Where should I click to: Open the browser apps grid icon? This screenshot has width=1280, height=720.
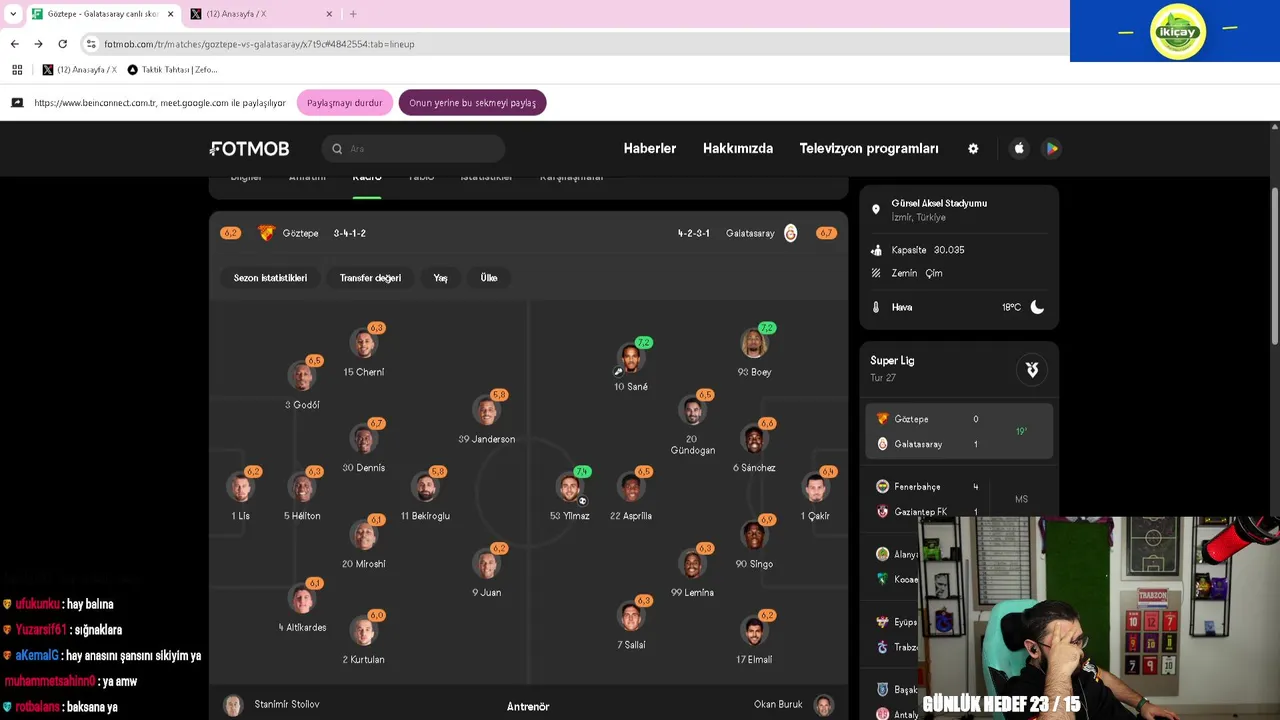tap(17, 70)
